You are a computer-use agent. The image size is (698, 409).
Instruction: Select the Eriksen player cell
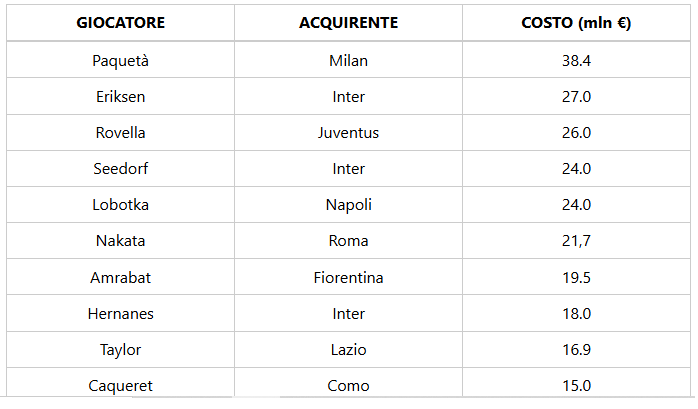coord(121,97)
